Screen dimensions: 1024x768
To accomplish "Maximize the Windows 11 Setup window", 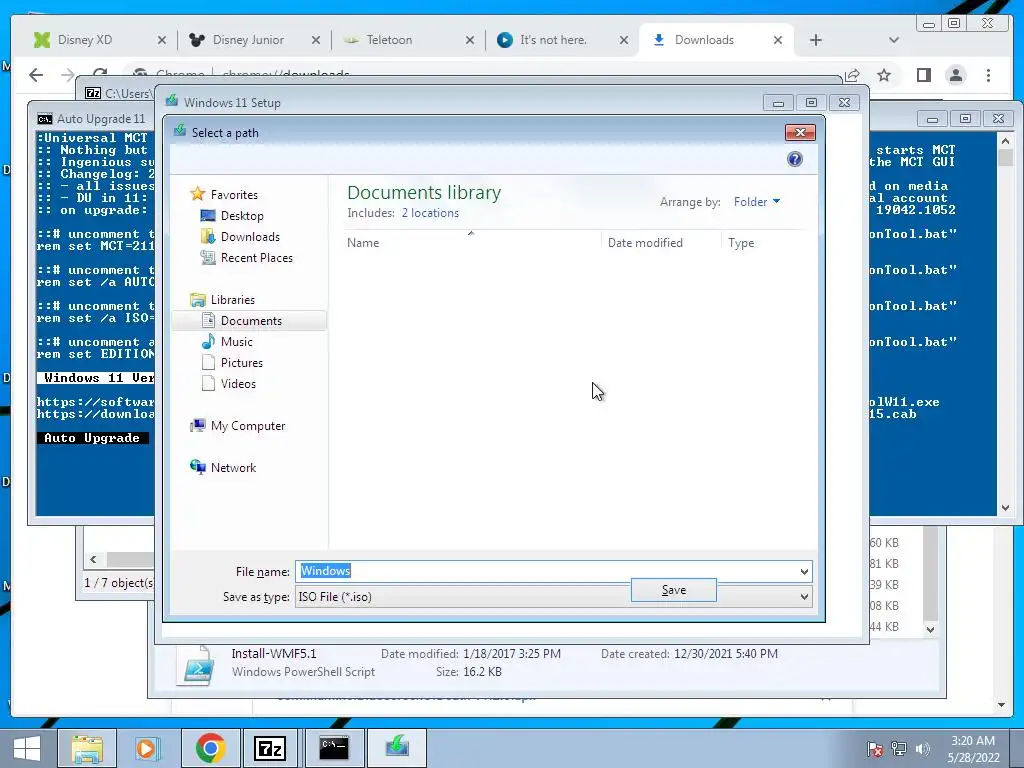I will tap(811, 103).
